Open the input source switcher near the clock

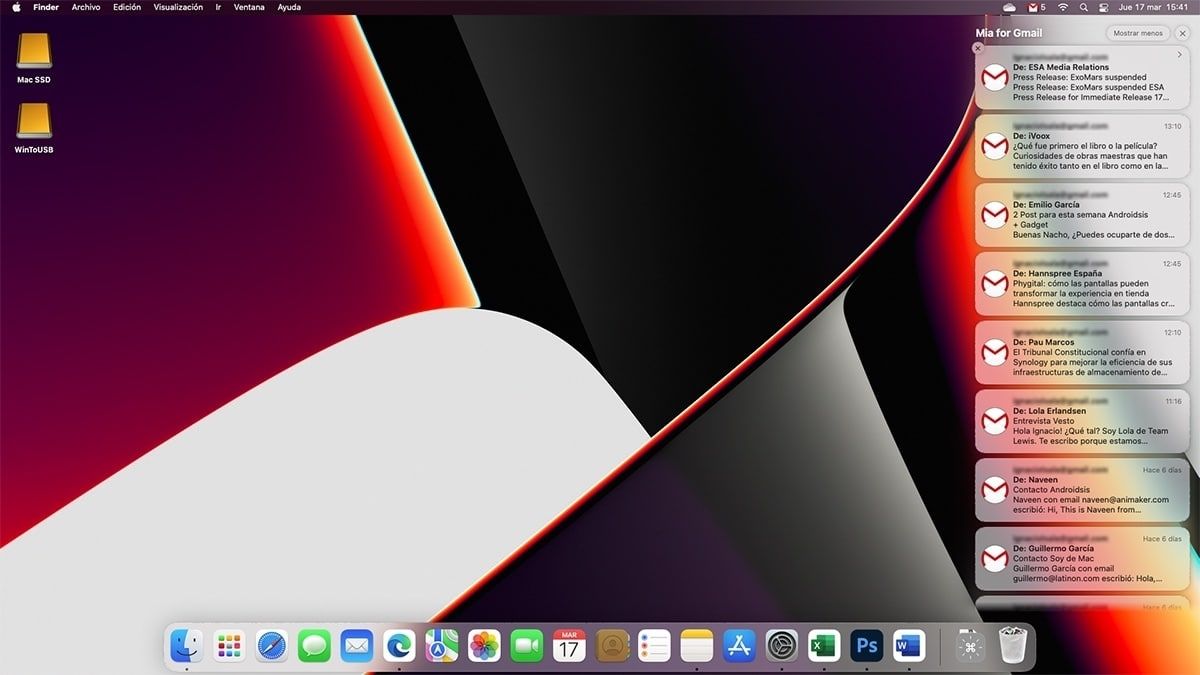tap(1104, 7)
